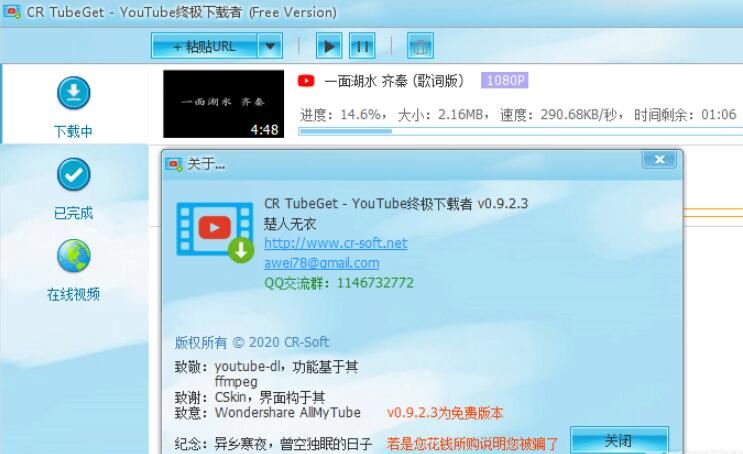Click the red YouTube icon beside video title
Image resolution: width=743 pixels, height=454 pixels.
coord(306,81)
